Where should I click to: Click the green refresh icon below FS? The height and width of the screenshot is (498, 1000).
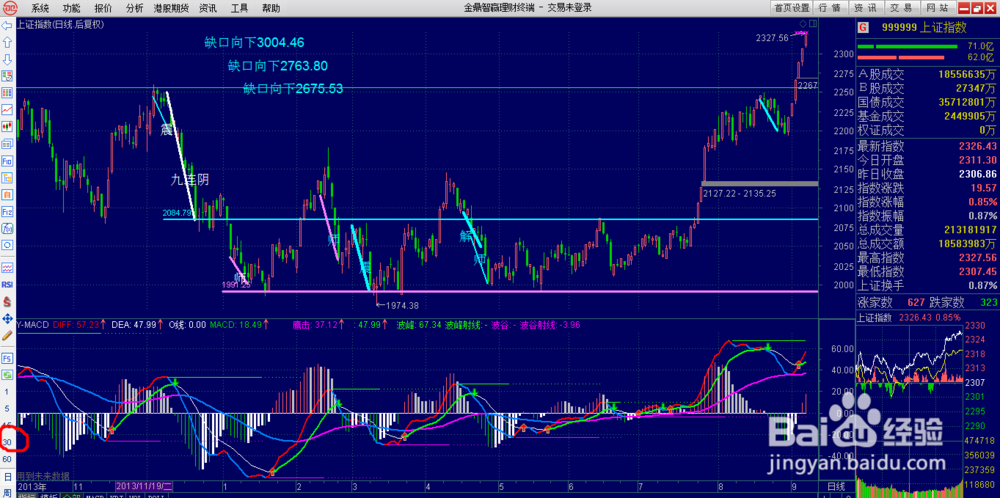click(7, 374)
